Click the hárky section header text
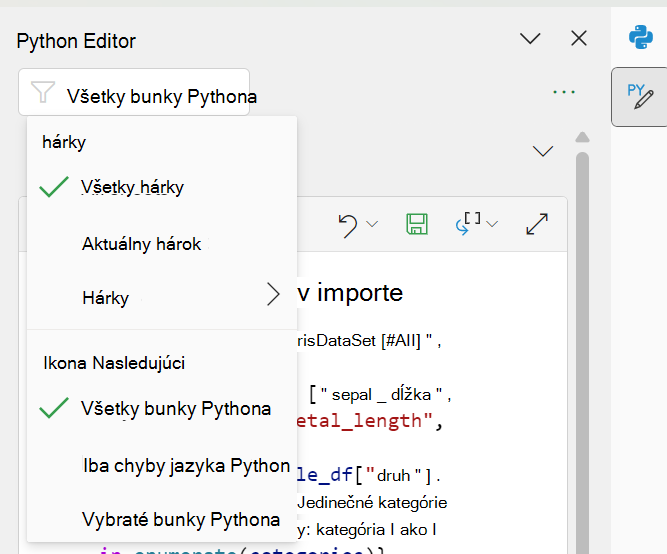 pos(64,142)
